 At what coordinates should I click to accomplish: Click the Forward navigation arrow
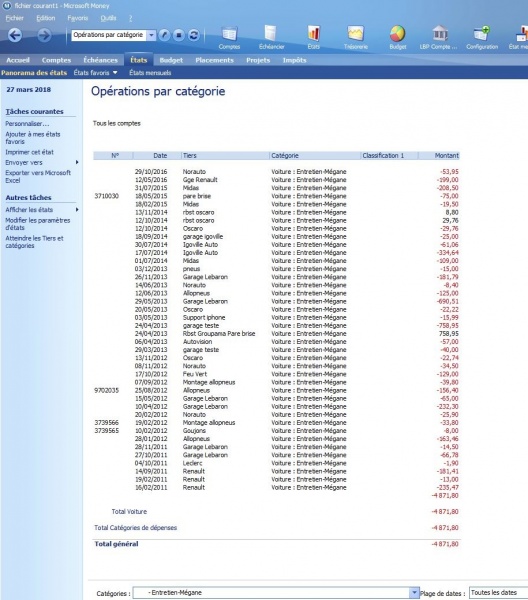44,35
